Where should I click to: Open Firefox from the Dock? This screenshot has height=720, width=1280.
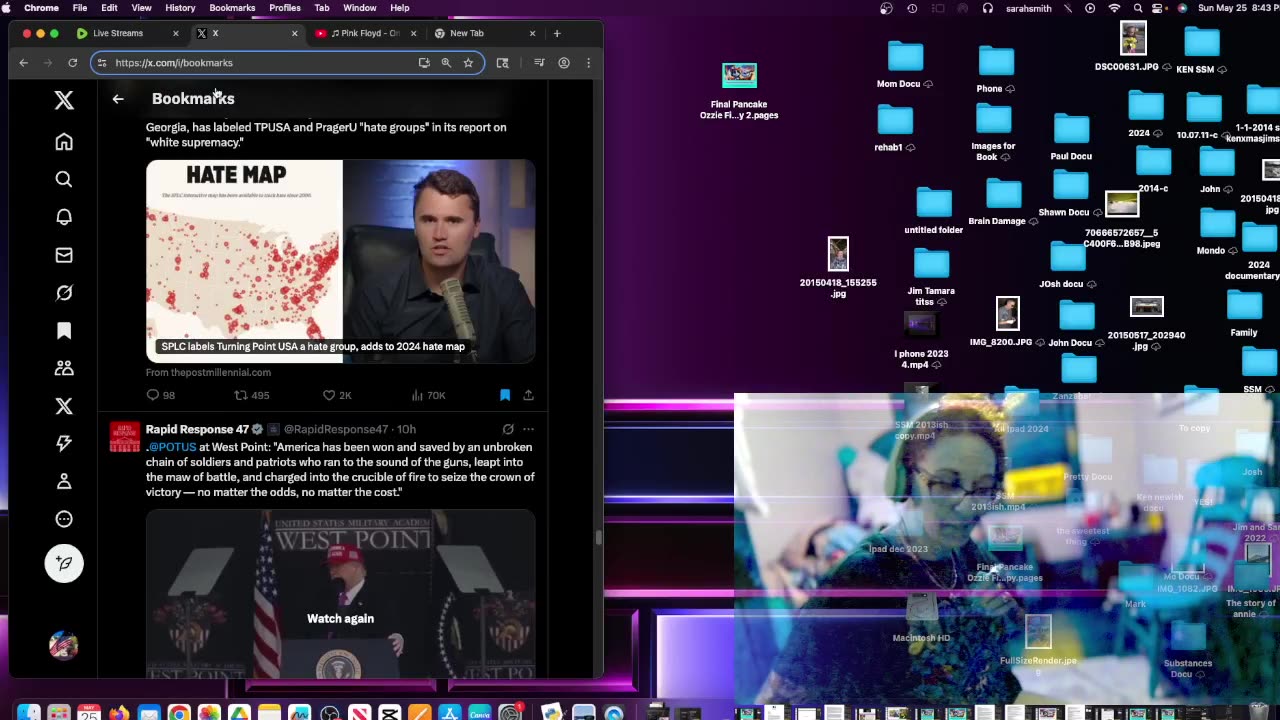[x=119, y=713]
